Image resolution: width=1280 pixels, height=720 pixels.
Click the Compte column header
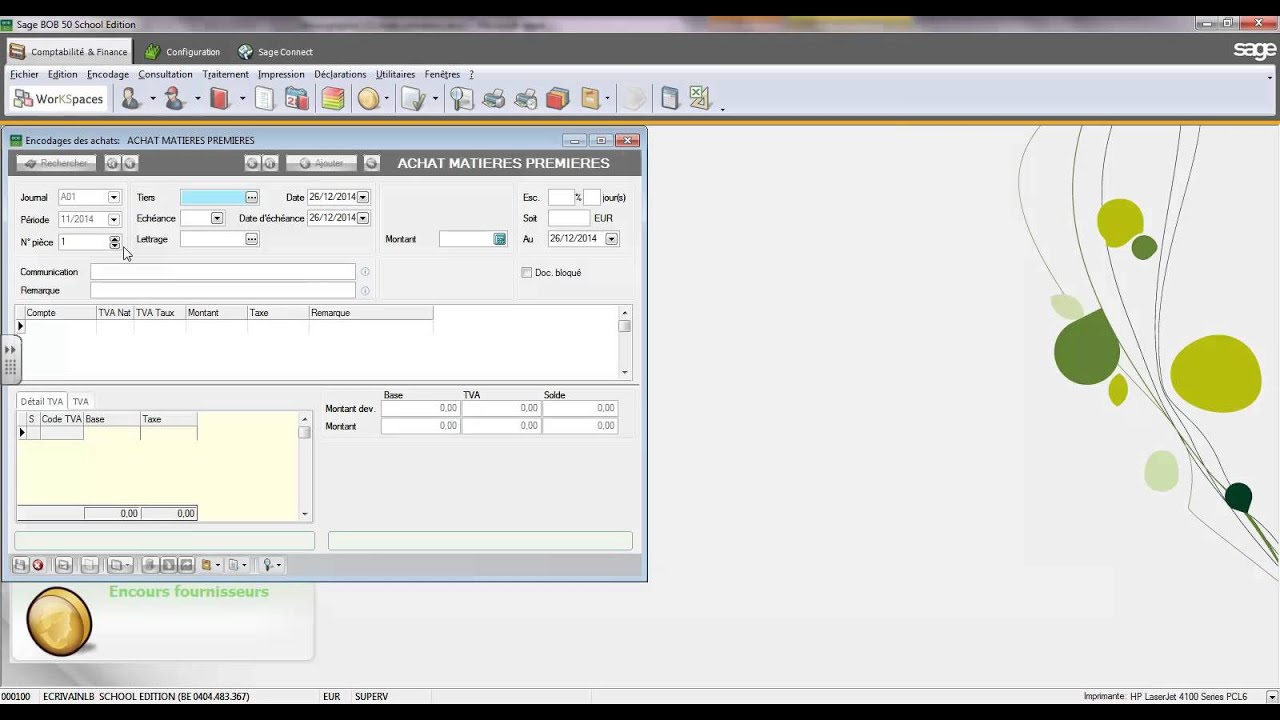tap(60, 313)
